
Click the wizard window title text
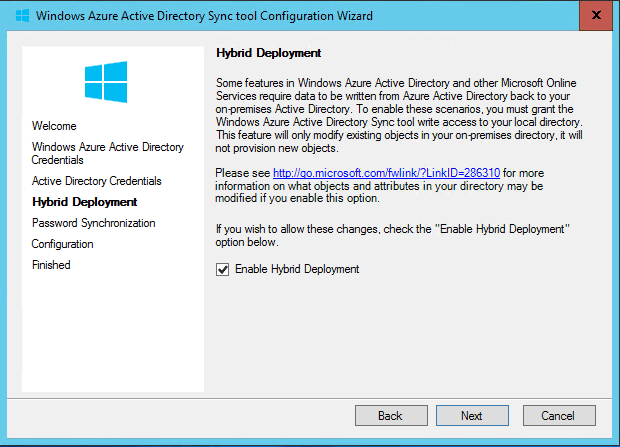tap(204, 16)
